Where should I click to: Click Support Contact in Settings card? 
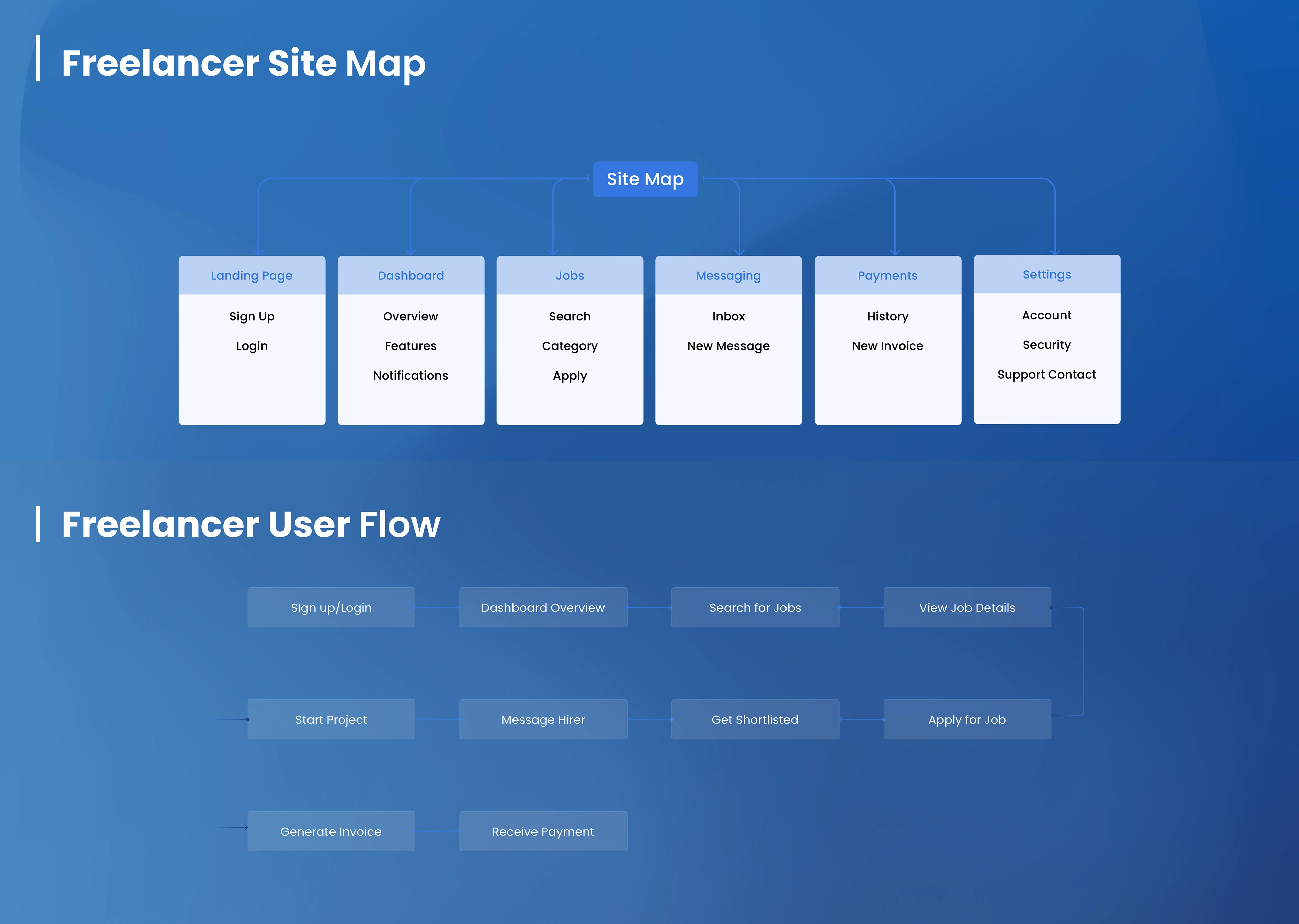(x=1047, y=375)
